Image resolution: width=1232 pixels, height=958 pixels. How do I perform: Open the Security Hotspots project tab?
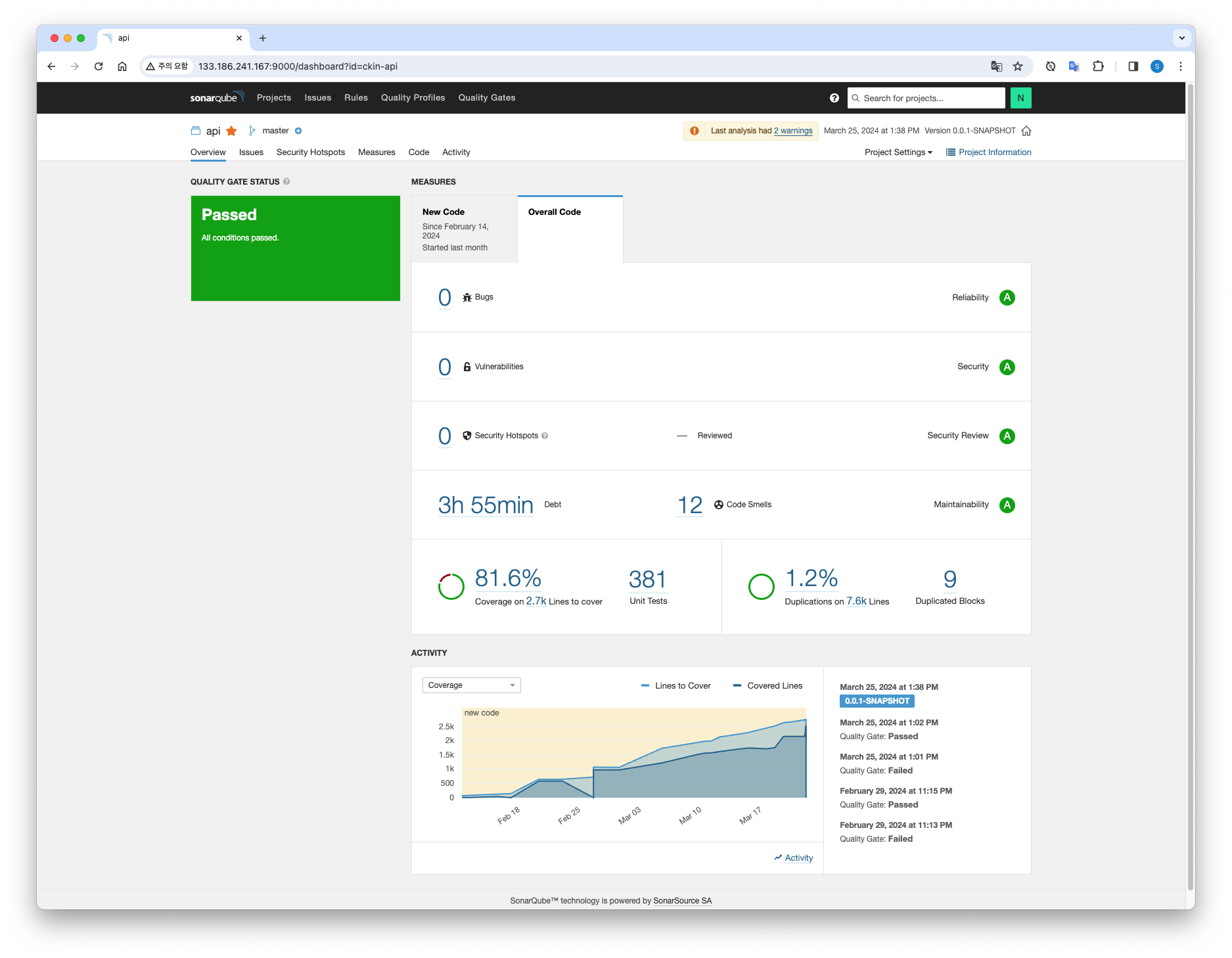(x=310, y=152)
